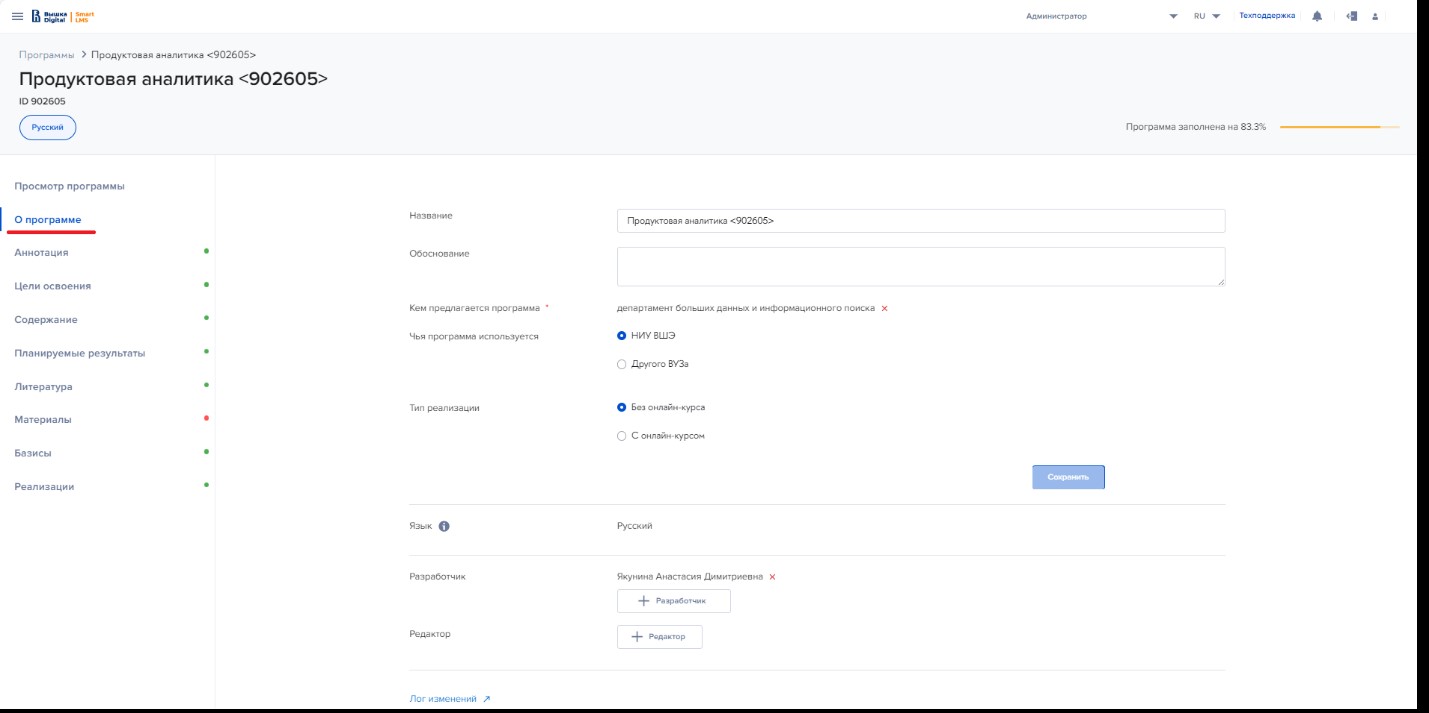Image resolution: width=1429 pixels, height=713 pixels.
Task: Go to the Материалы sidebar section
Action: (x=43, y=420)
